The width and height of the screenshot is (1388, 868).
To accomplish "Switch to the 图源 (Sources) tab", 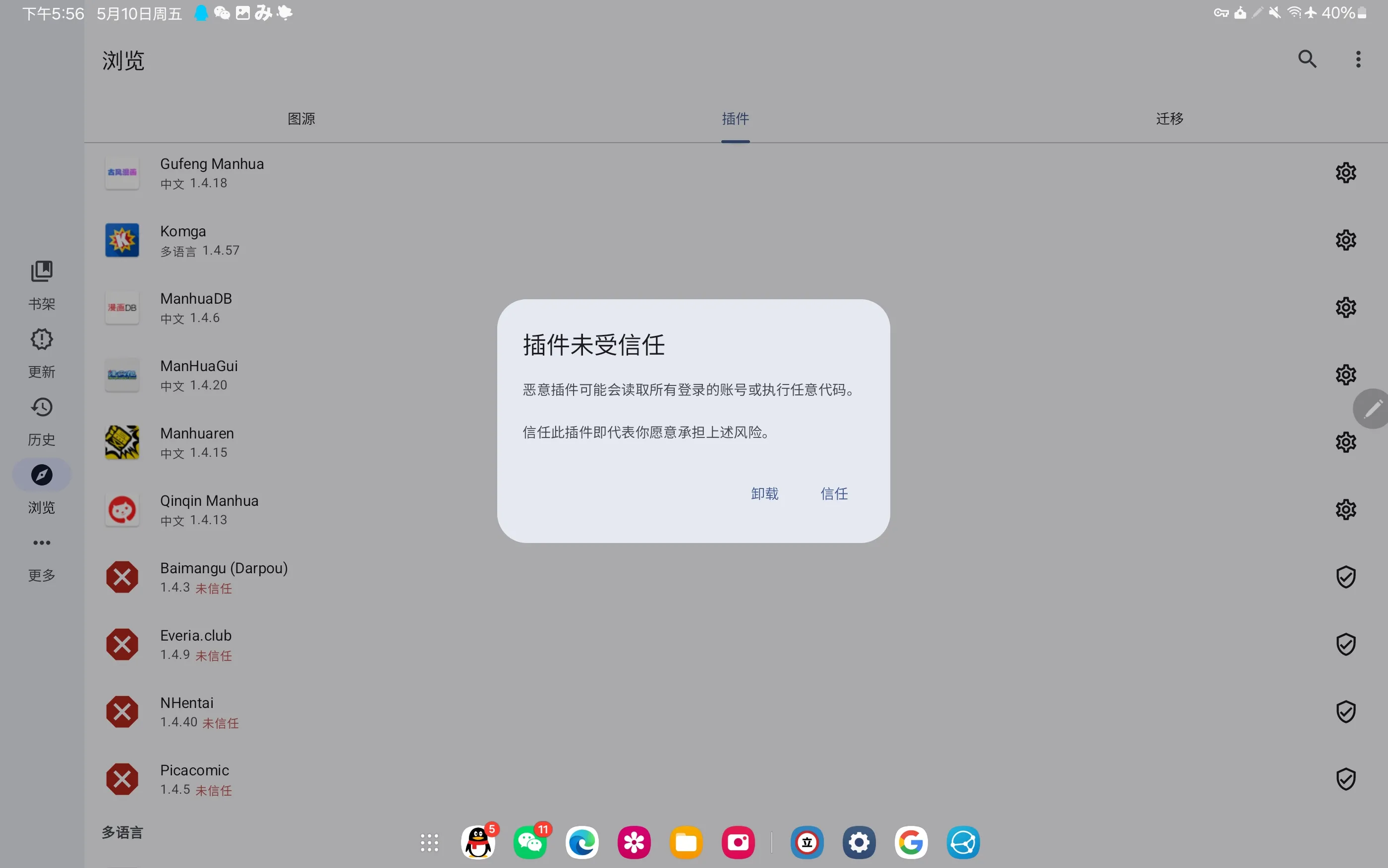I will [301, 119].
